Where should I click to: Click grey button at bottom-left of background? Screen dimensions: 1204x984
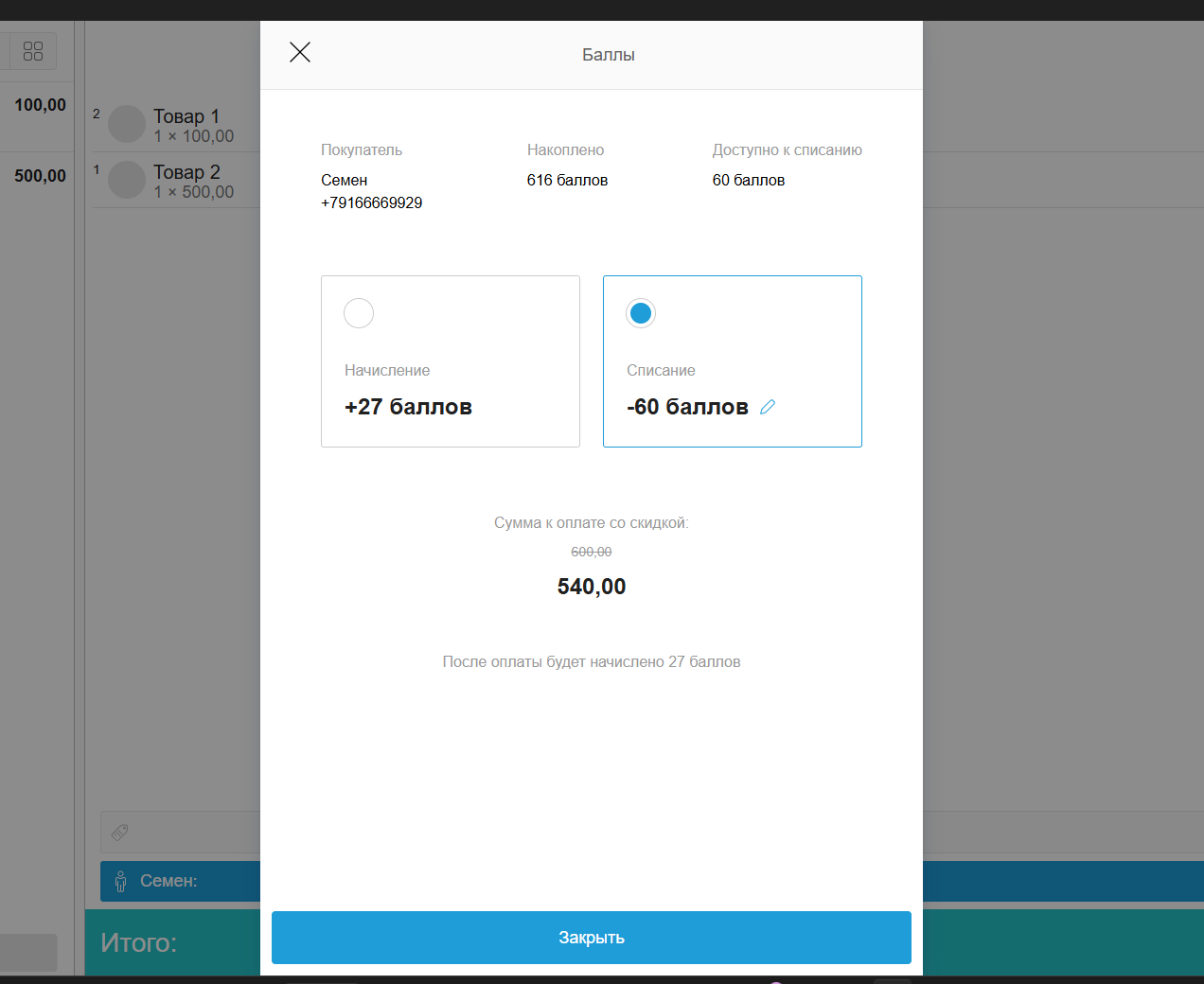[x=28, y=953]
